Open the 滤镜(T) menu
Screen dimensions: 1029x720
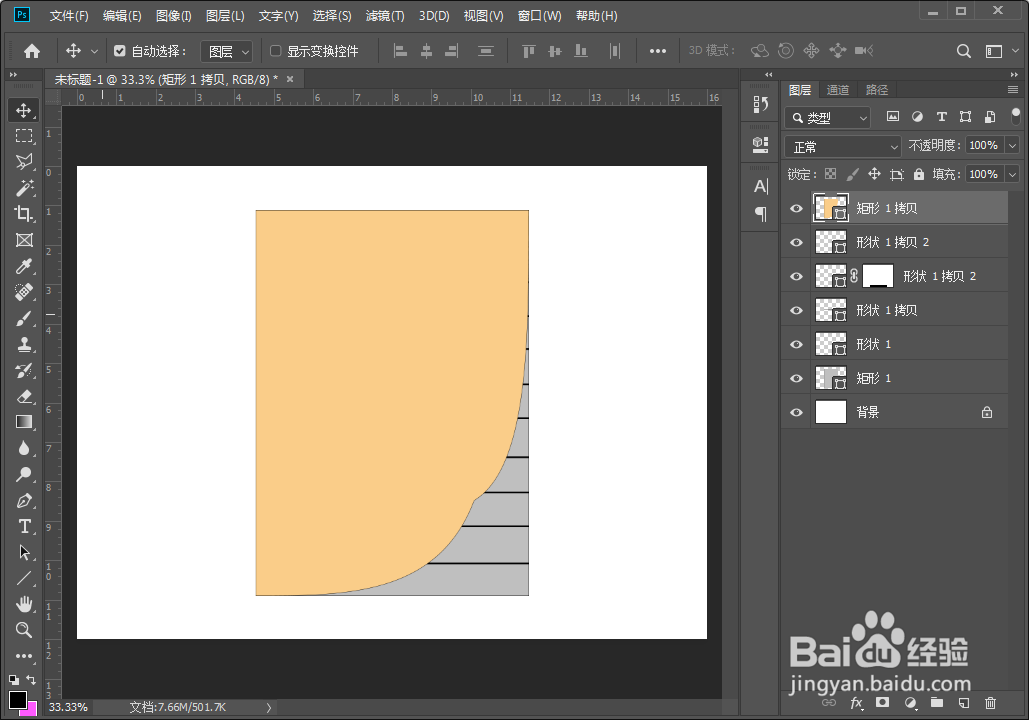point(385,16)
